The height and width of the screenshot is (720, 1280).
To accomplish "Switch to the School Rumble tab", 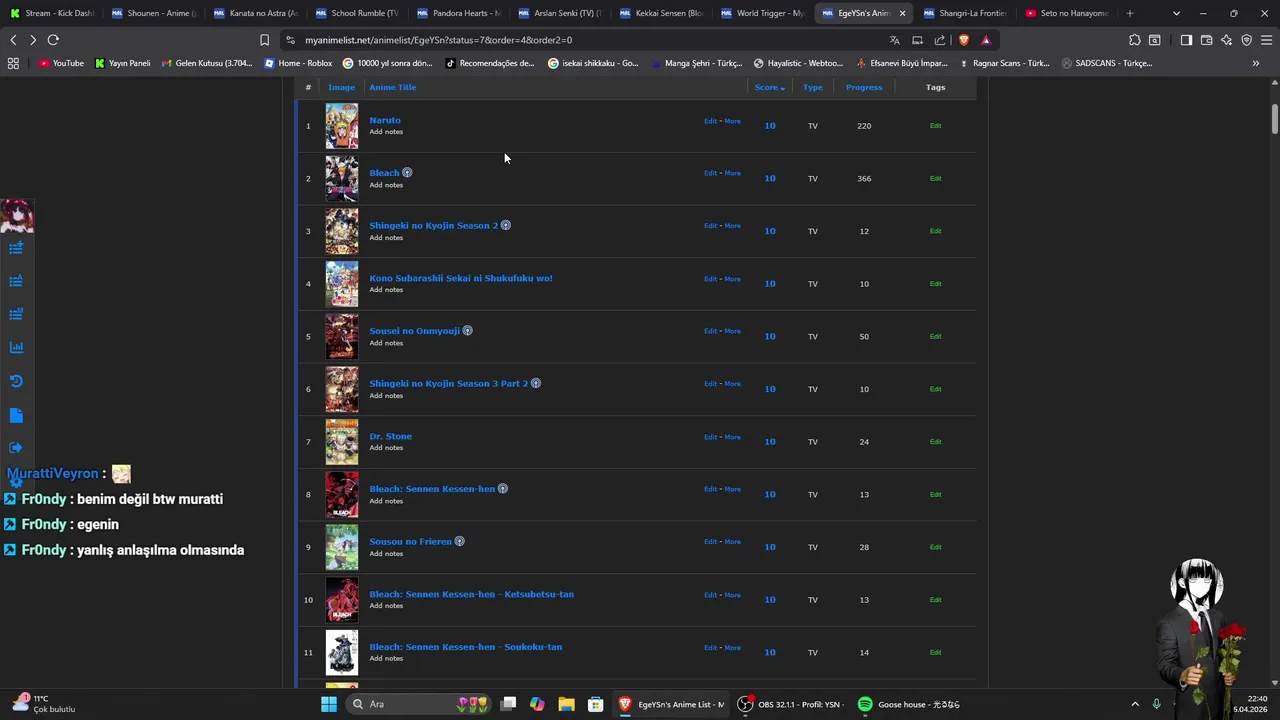I will coord(356,13).
